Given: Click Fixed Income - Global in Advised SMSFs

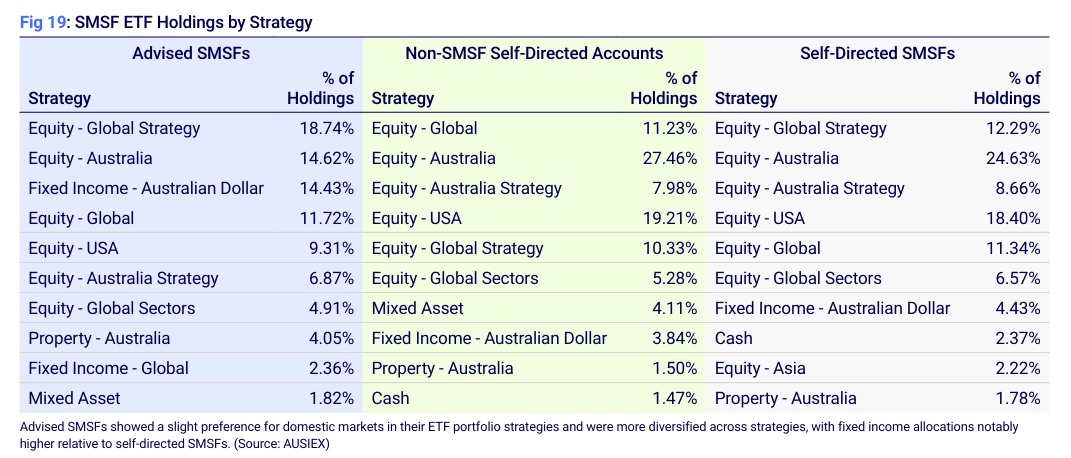Looking at the screenshot, I should [107, 368].
